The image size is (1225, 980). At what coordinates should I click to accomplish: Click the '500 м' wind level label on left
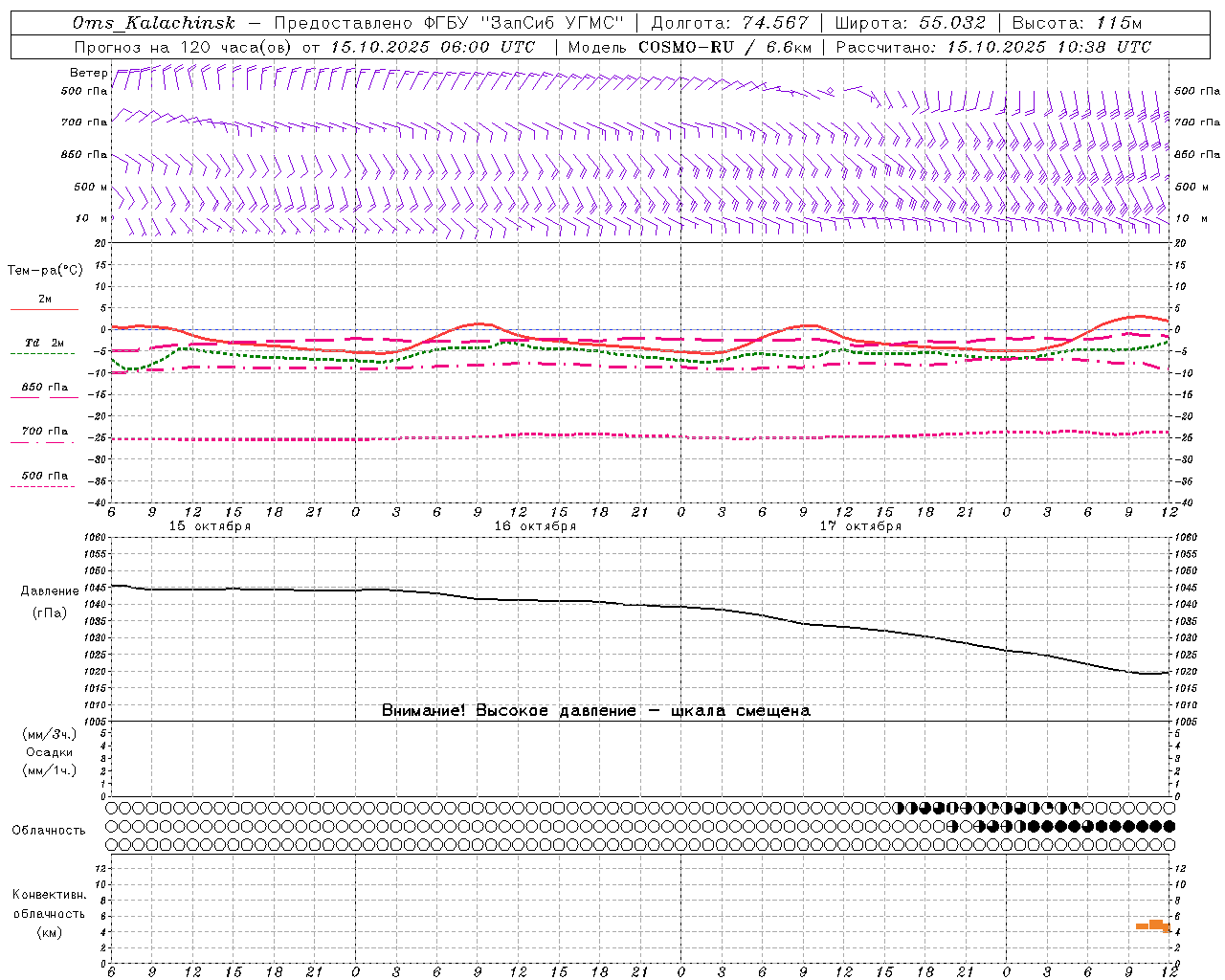tap(91, 187)
